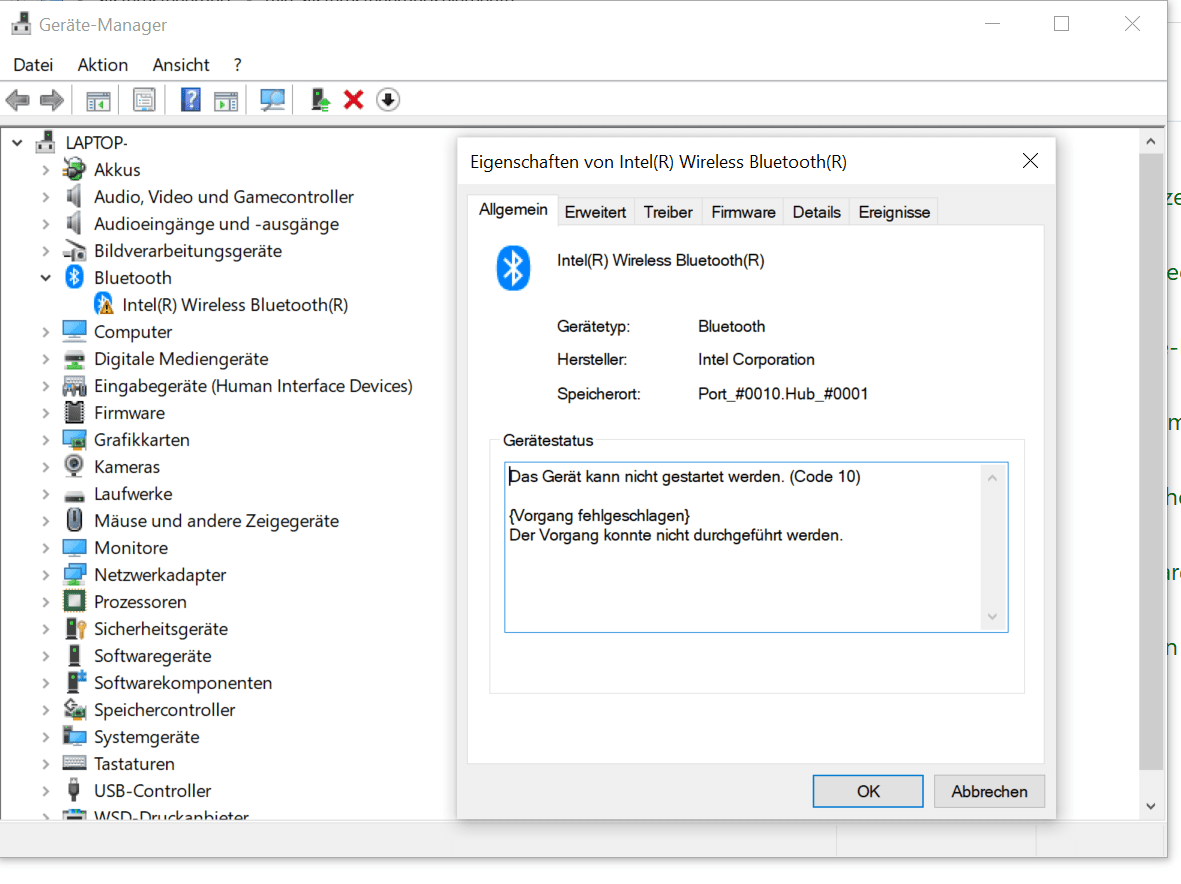Collapse the LAPTOP- root node
Image resolution: width=1181 pixels, height=884 pixels.
[x=17, y=142]
